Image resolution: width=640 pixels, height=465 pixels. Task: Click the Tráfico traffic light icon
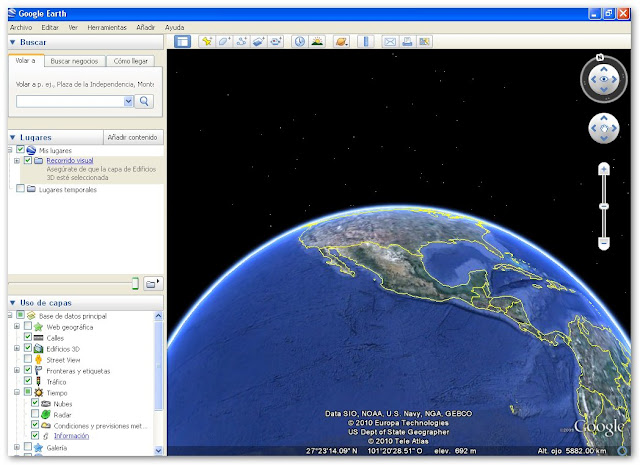pos(38,382)
